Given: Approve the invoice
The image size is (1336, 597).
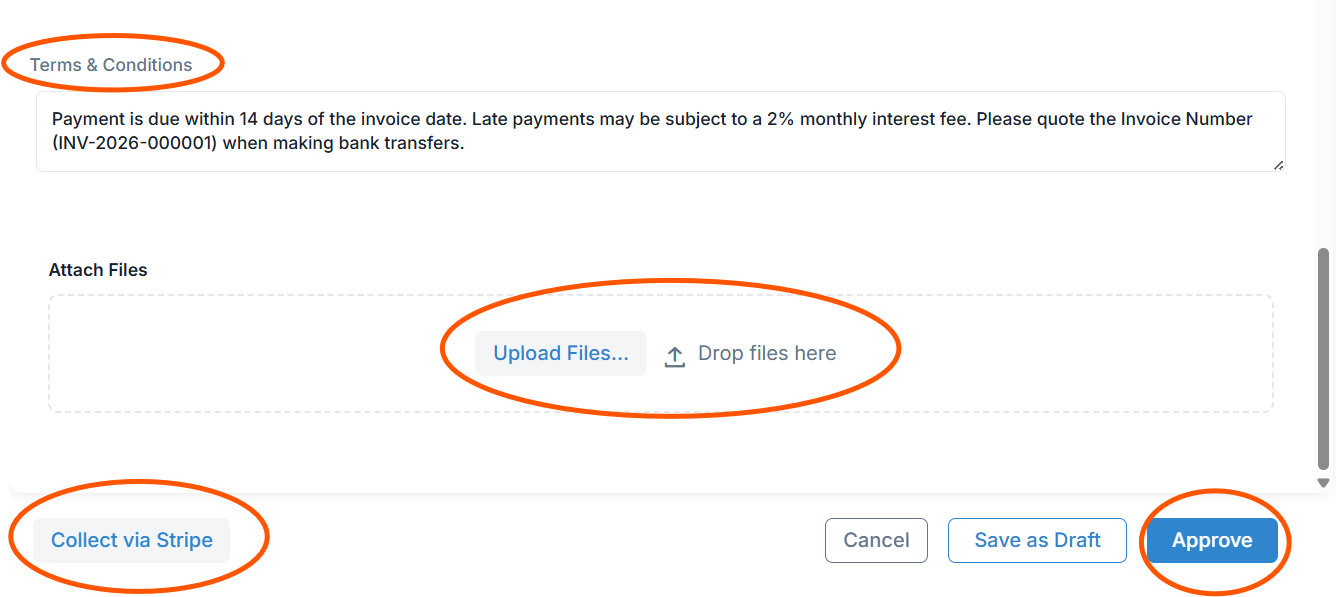Looking at the screenshot, I should click(x=1212, y=540).
